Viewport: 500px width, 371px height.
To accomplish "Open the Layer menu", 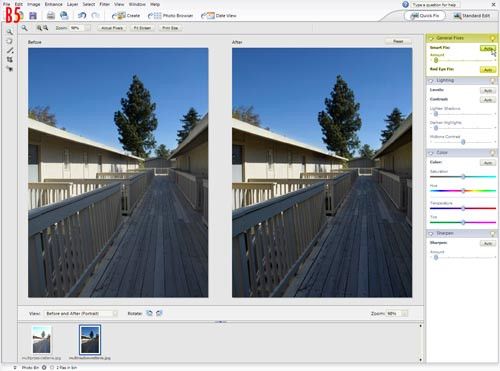I will [72, 4].
